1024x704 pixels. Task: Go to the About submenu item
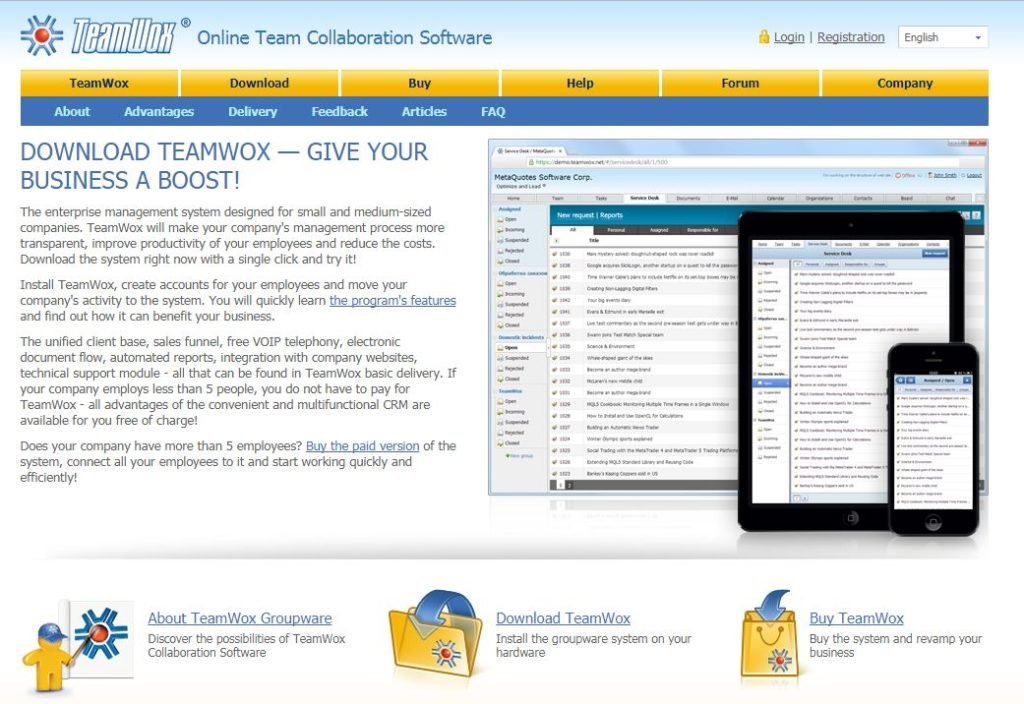[x=72, y=112]
